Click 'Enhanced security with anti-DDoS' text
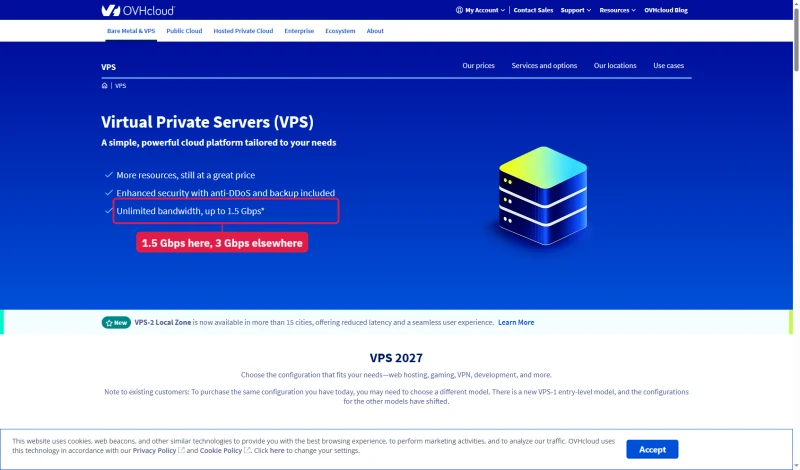 point(226,193)
